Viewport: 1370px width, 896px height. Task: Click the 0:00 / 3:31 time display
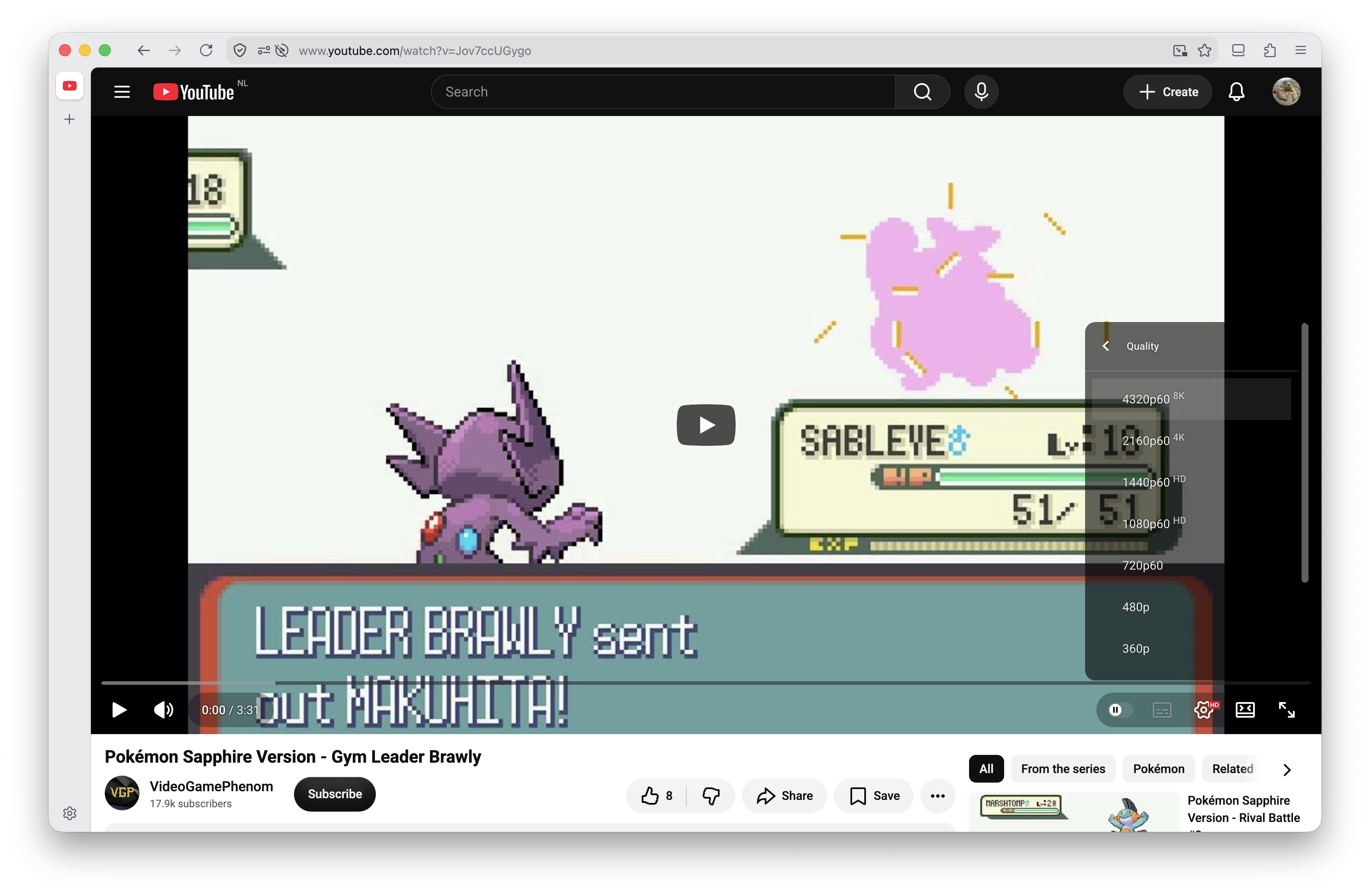pyautogui.click(x=230, y=710)
